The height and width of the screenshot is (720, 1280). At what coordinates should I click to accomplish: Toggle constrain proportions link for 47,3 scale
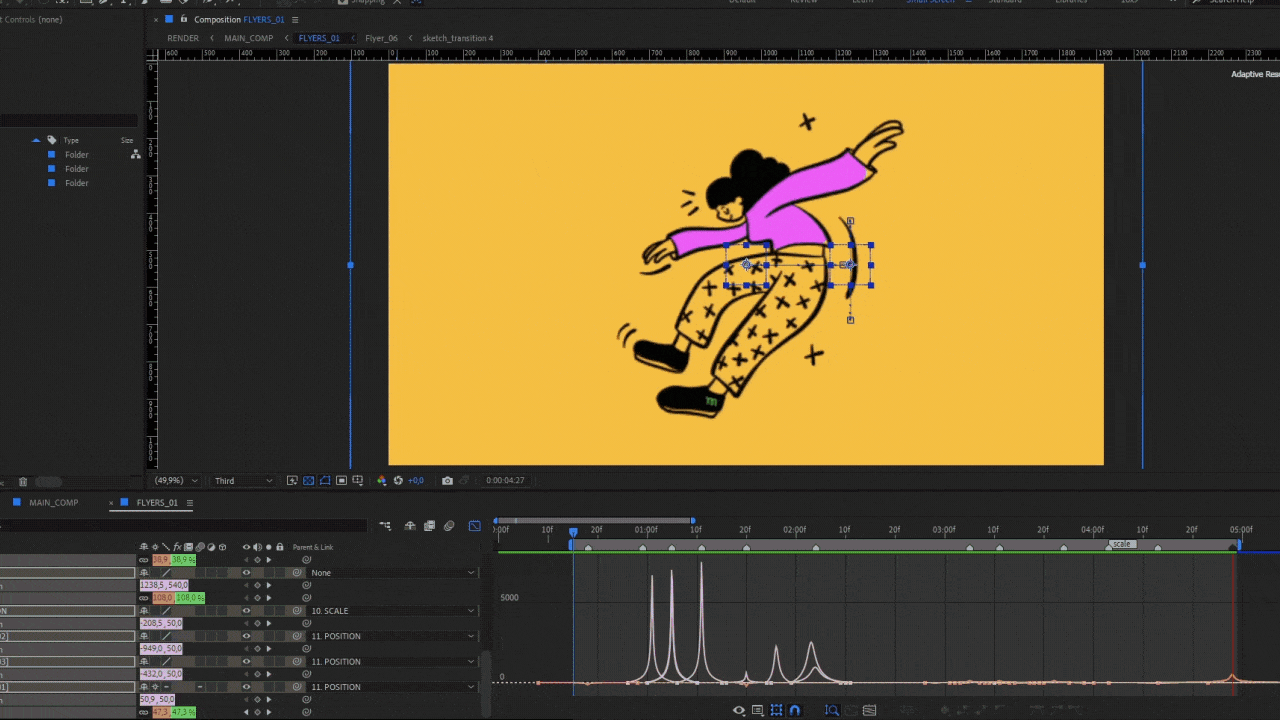pos(144,712)
